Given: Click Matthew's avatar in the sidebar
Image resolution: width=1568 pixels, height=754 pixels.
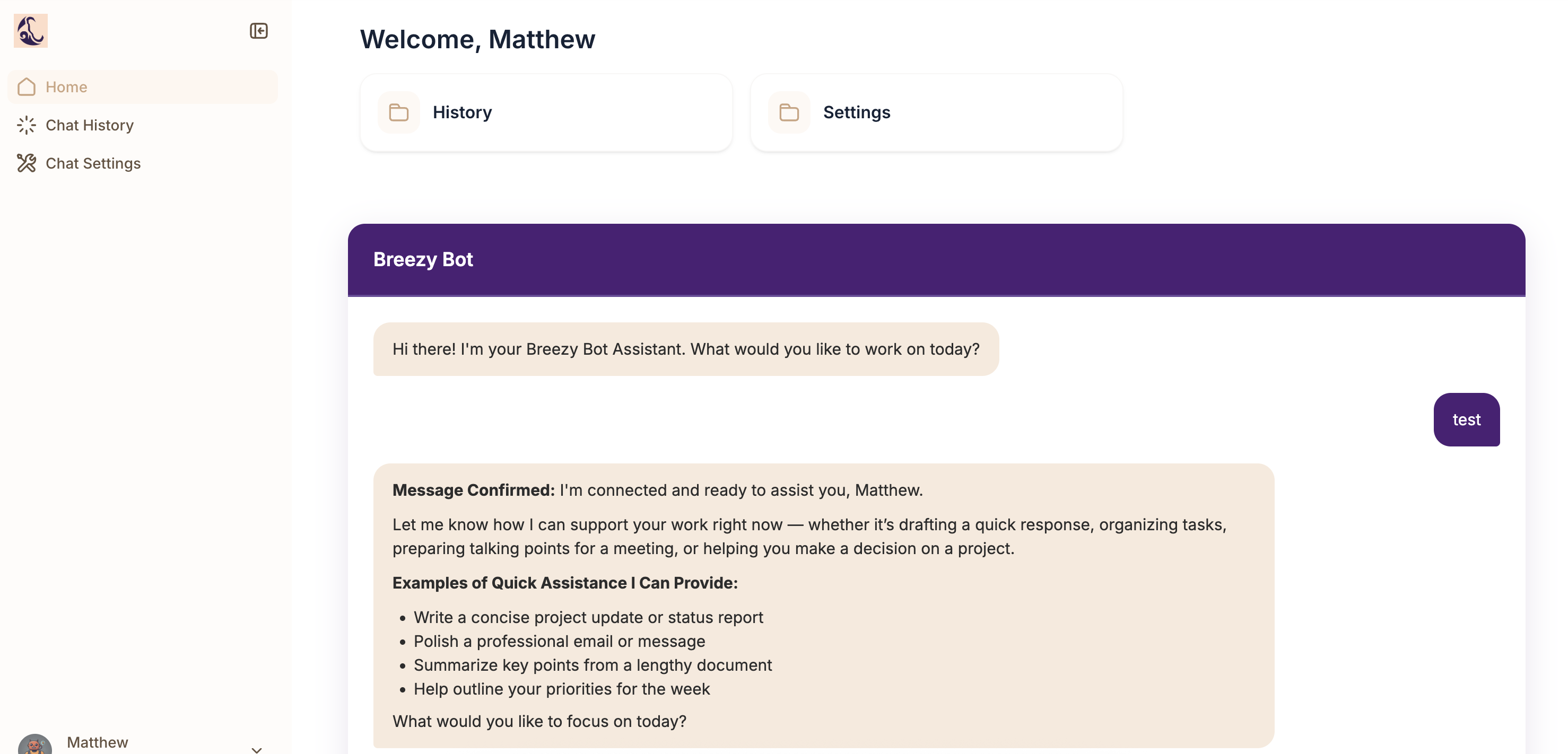Looking at the screenshot, I should pyautogui.click(x=34, y=745).
